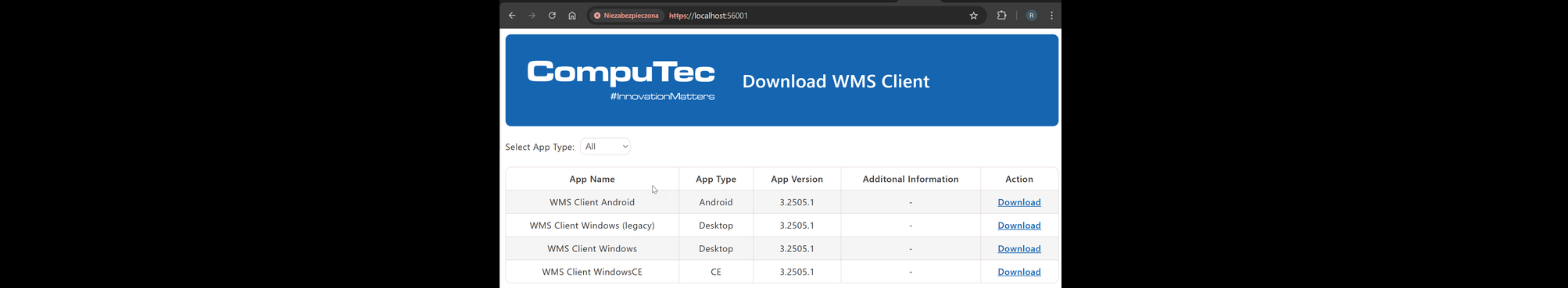1568x288 pixels.
Task: Click the Download WMS Client heading
Action: (836, 81)
